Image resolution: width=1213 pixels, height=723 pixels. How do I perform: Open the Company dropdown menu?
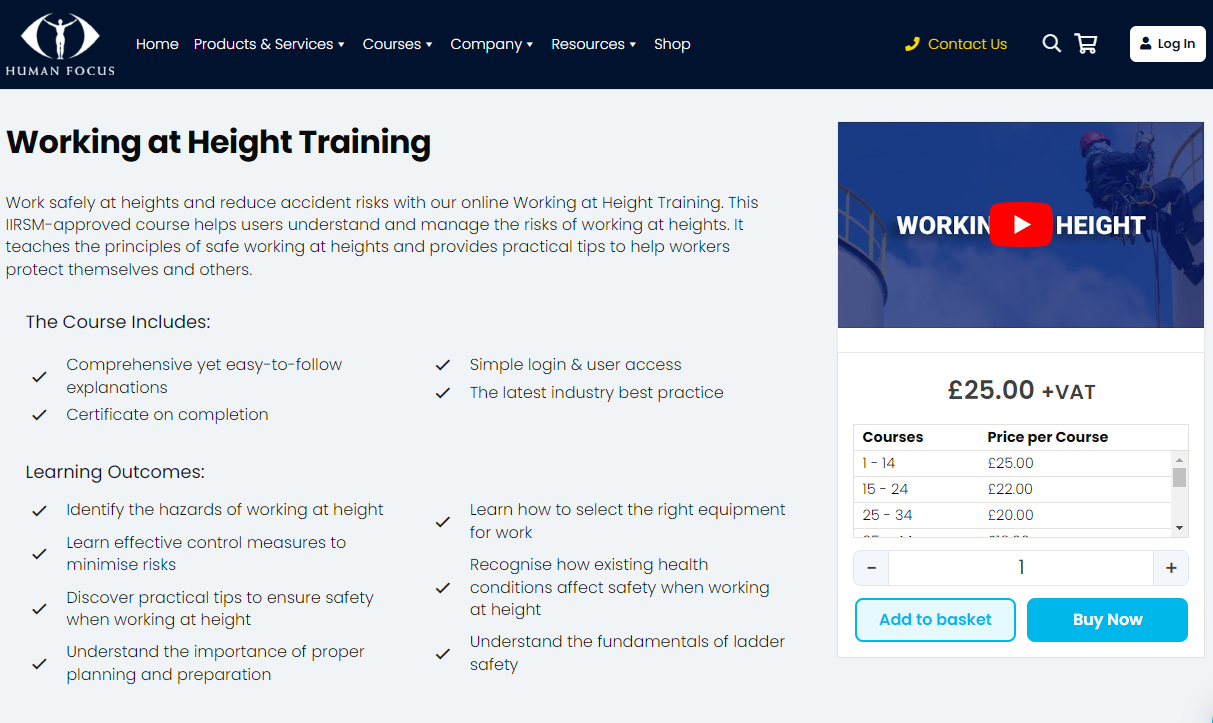(491, 44)
